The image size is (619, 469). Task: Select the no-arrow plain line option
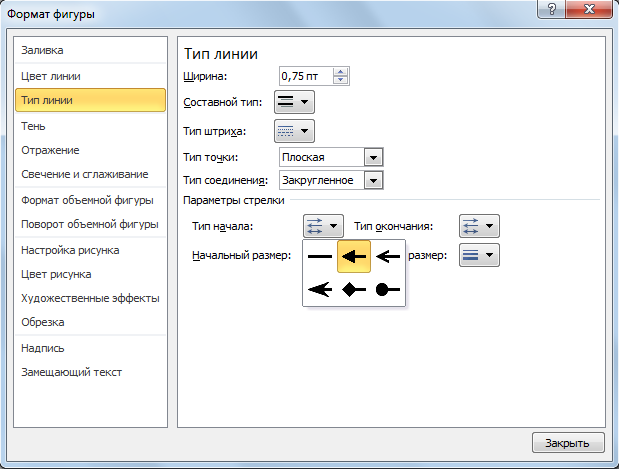(320, 257)
